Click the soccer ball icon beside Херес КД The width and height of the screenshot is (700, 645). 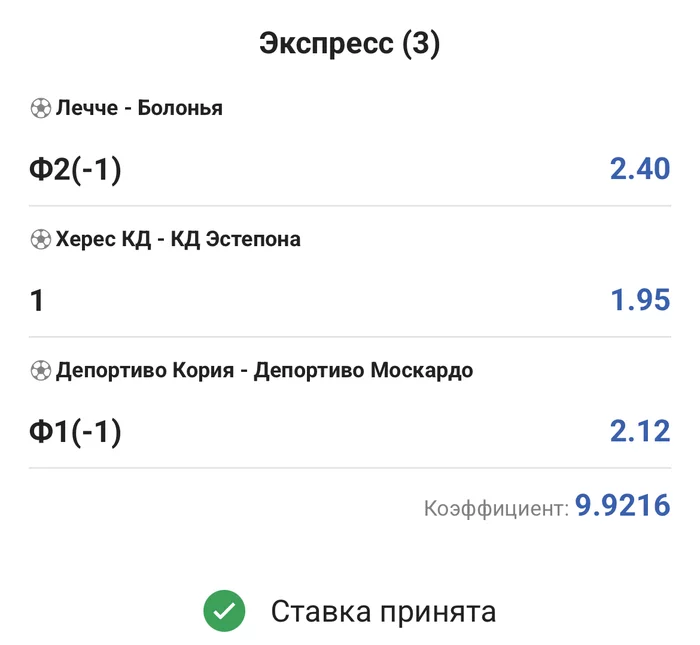pos(40,240)
